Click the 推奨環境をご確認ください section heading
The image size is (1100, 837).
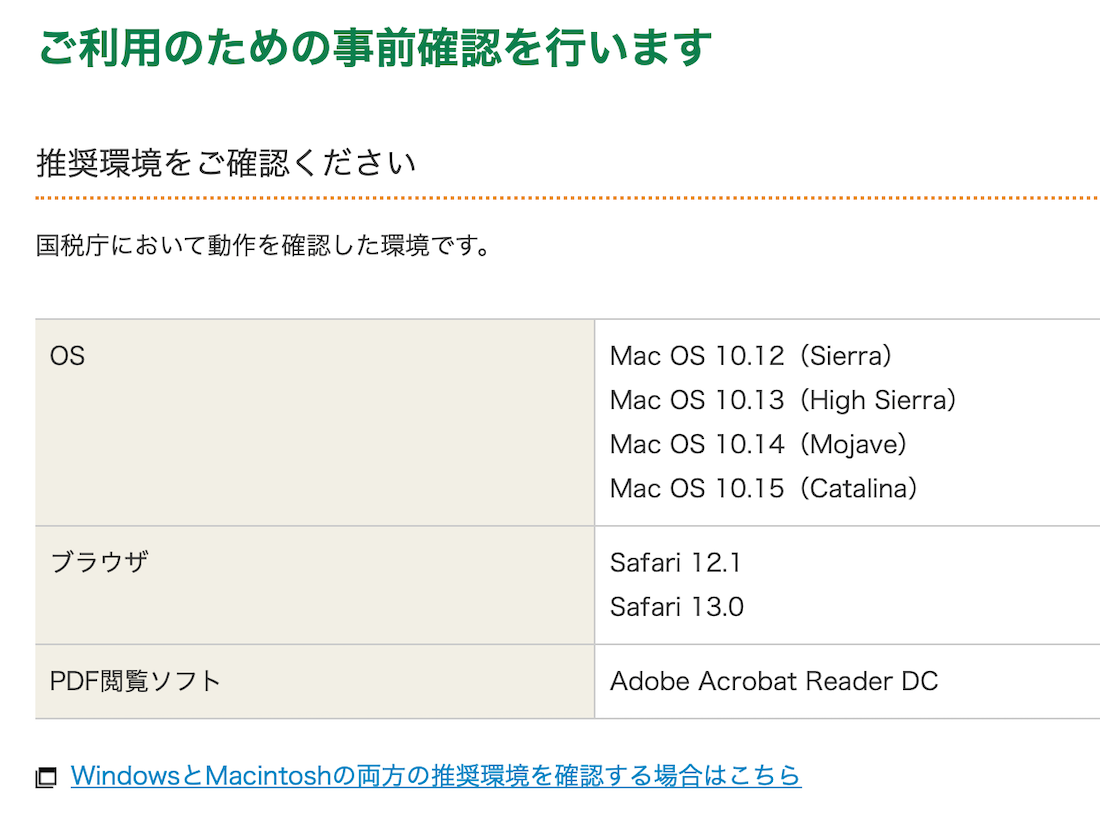tap(226, 163)
